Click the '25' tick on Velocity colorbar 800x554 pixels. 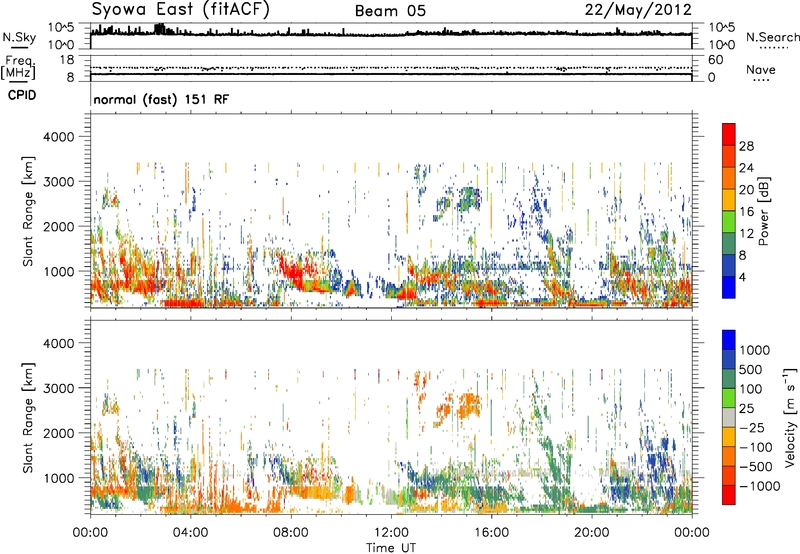pyautogui.click(x=746, y=408)
